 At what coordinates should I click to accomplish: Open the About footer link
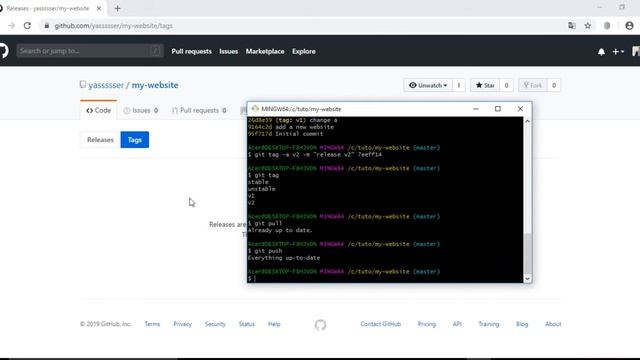tap(553, 324)
